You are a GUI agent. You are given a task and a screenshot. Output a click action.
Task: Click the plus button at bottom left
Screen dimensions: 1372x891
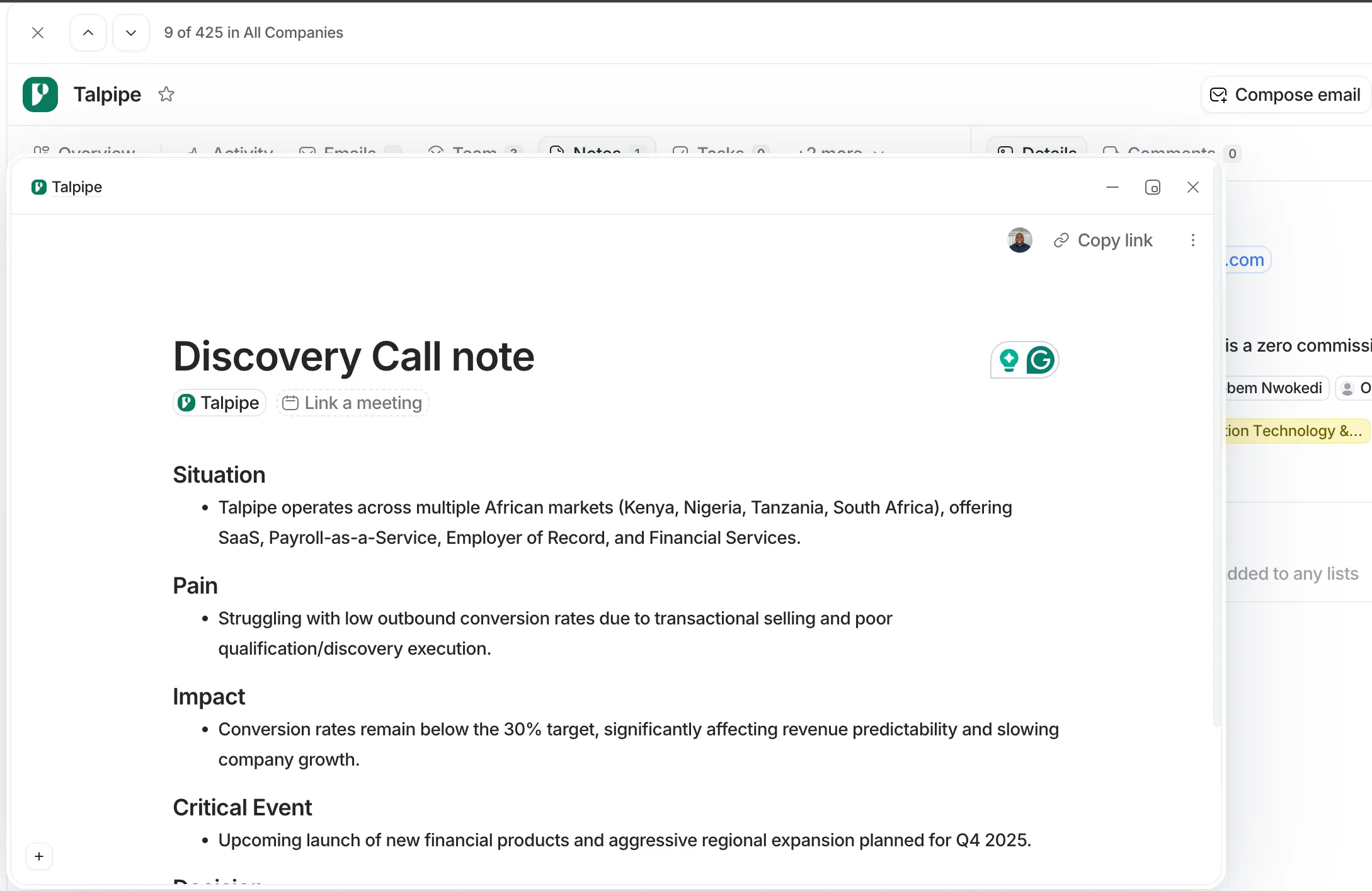pos(39,856)
